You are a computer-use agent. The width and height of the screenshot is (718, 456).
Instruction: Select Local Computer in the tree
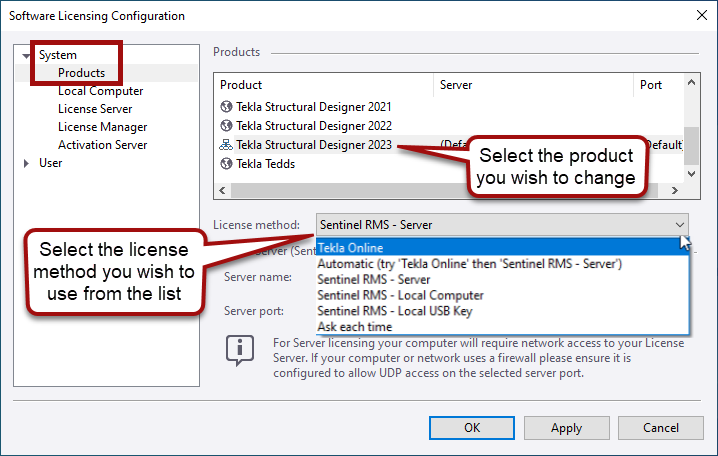pyautogui.click(x=101, y=91)
